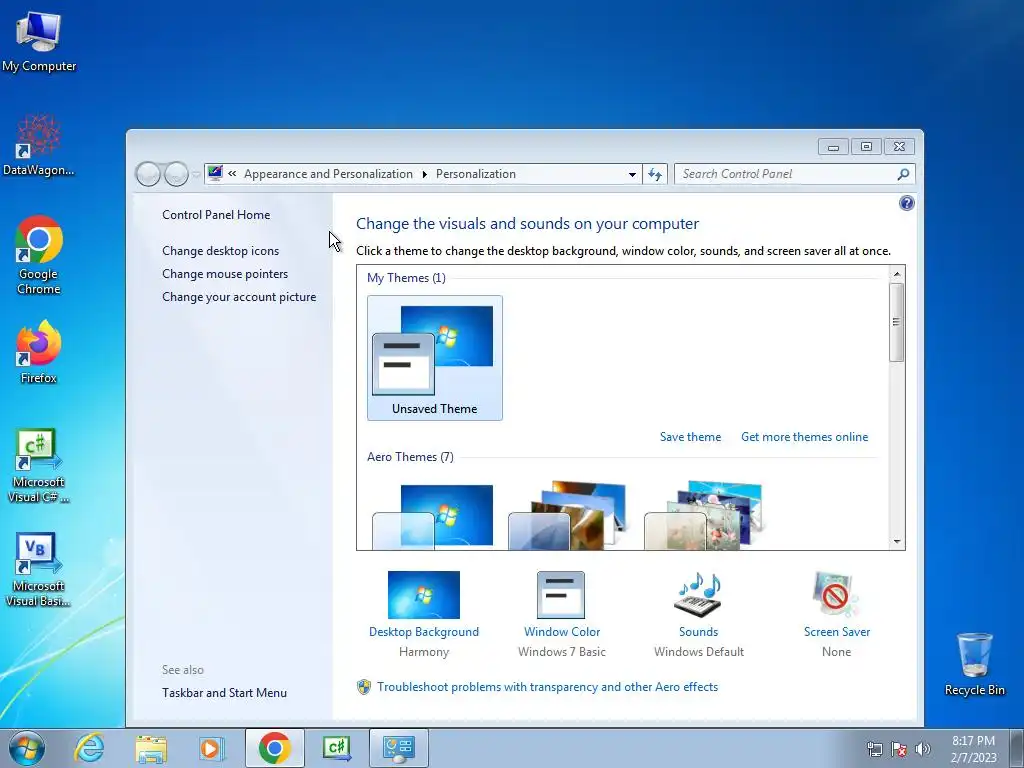This screenshot has height=768, width=1024.
Task: Open the Action Center flag icon
Action: click(x=899, y=749)
